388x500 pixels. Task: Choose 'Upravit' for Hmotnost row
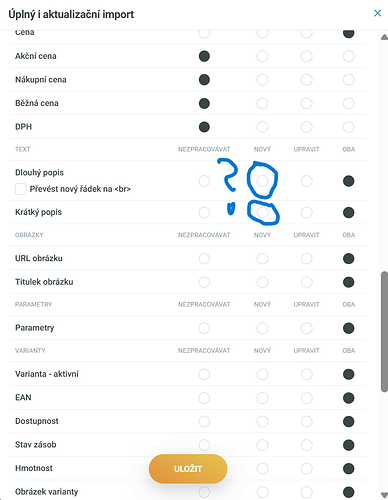point(306,468)
